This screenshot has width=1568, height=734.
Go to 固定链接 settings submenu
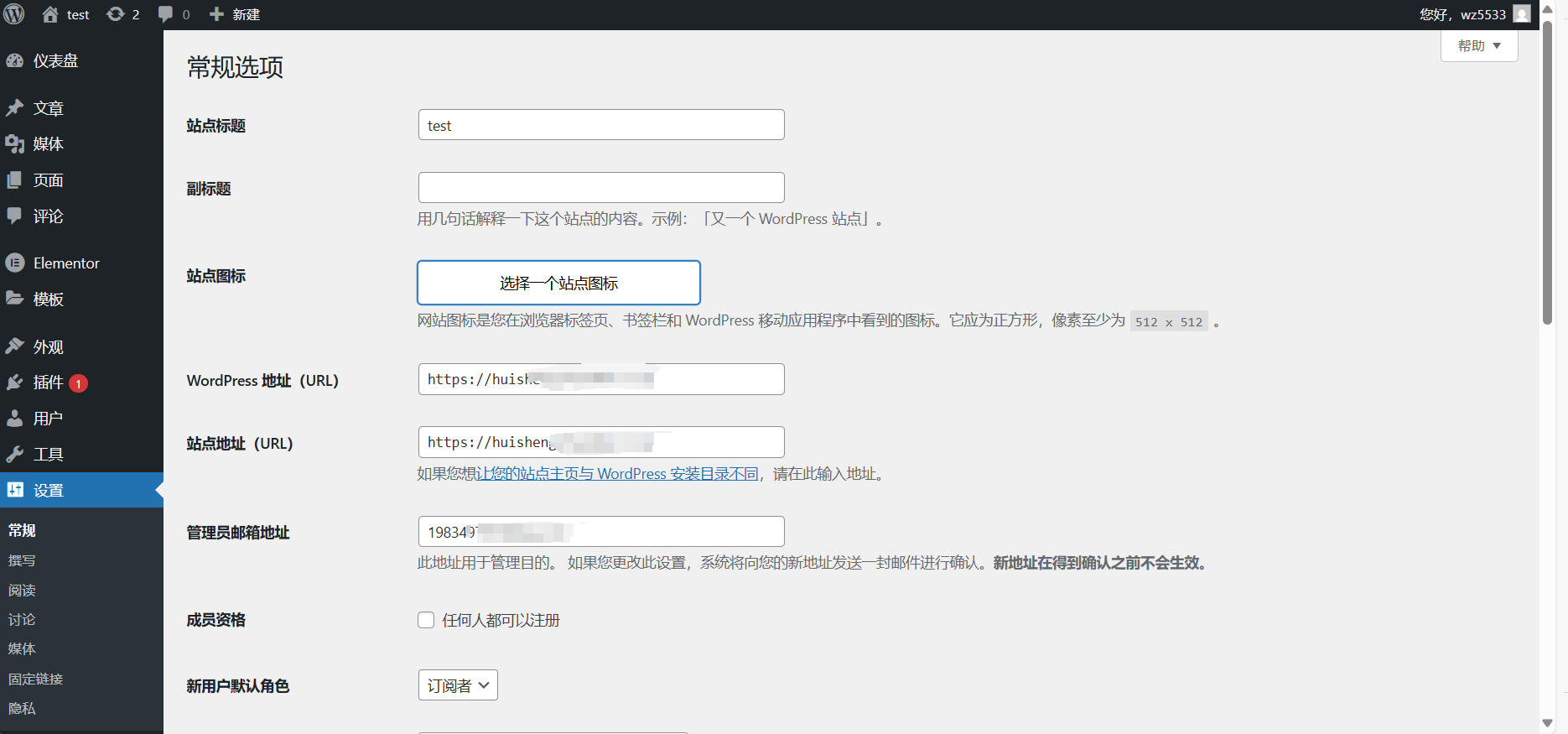pos(36,679)
